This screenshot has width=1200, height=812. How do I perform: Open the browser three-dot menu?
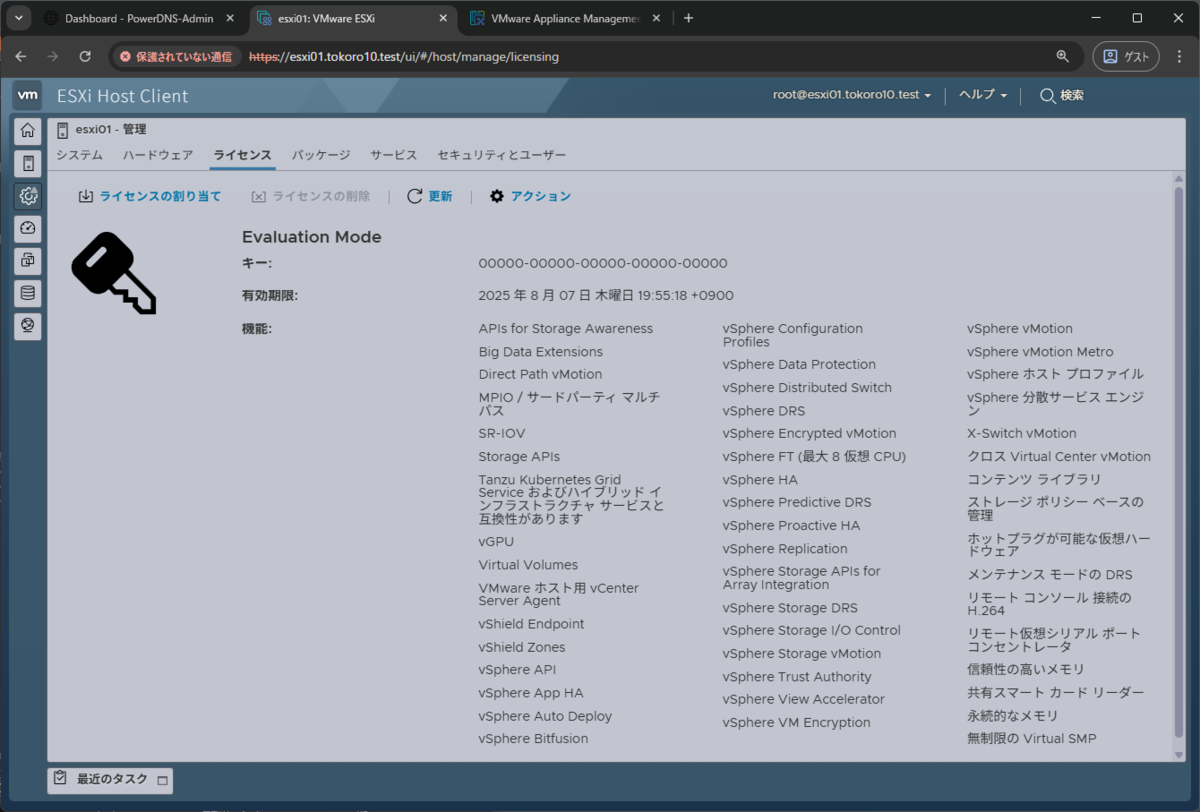coord(1179,57)
